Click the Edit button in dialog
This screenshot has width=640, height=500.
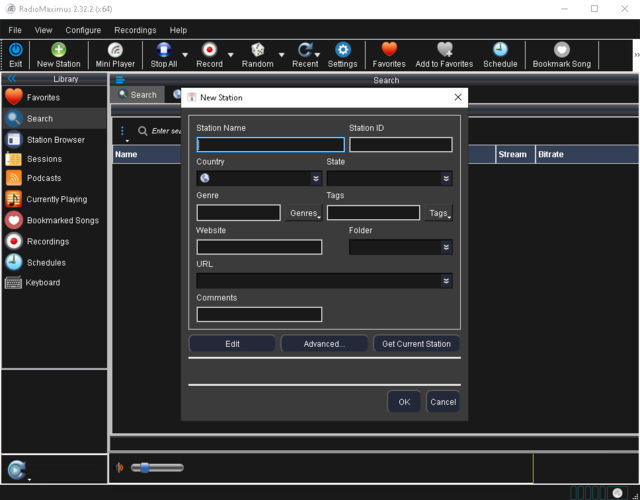coord(232,344)
